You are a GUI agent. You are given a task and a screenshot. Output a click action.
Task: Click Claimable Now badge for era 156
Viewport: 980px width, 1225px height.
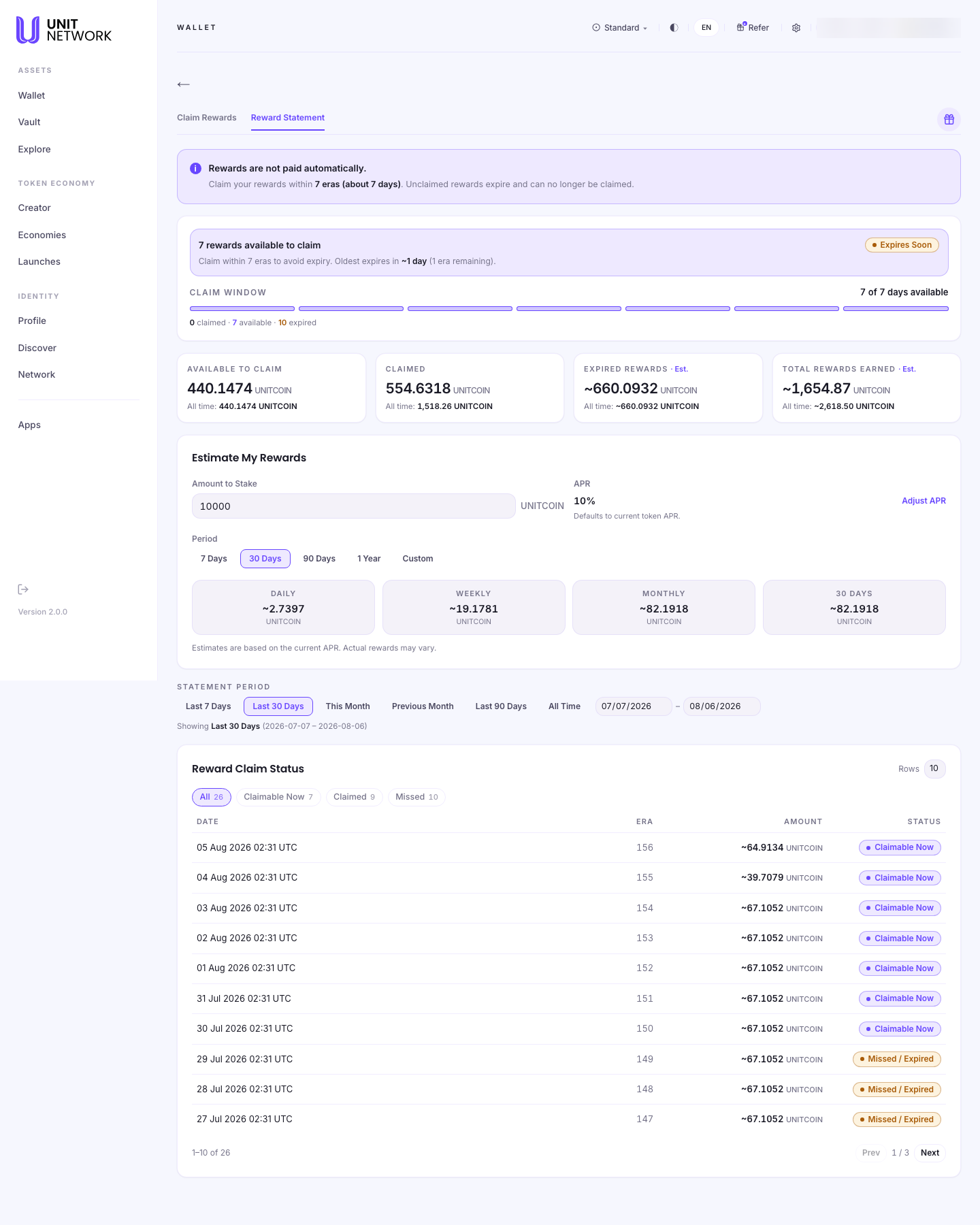pos(900,848)
